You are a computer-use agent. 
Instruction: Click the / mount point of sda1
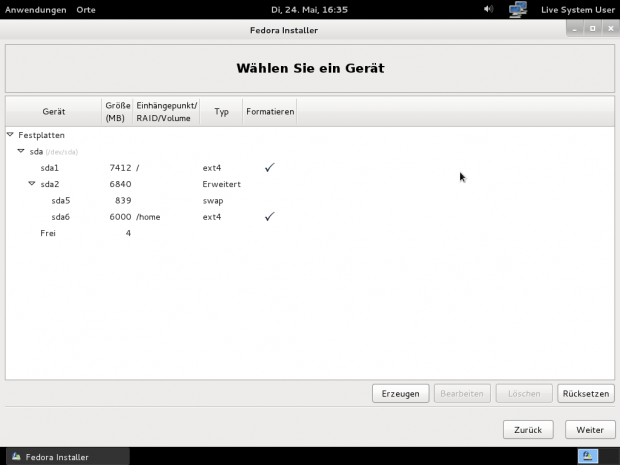138,168
